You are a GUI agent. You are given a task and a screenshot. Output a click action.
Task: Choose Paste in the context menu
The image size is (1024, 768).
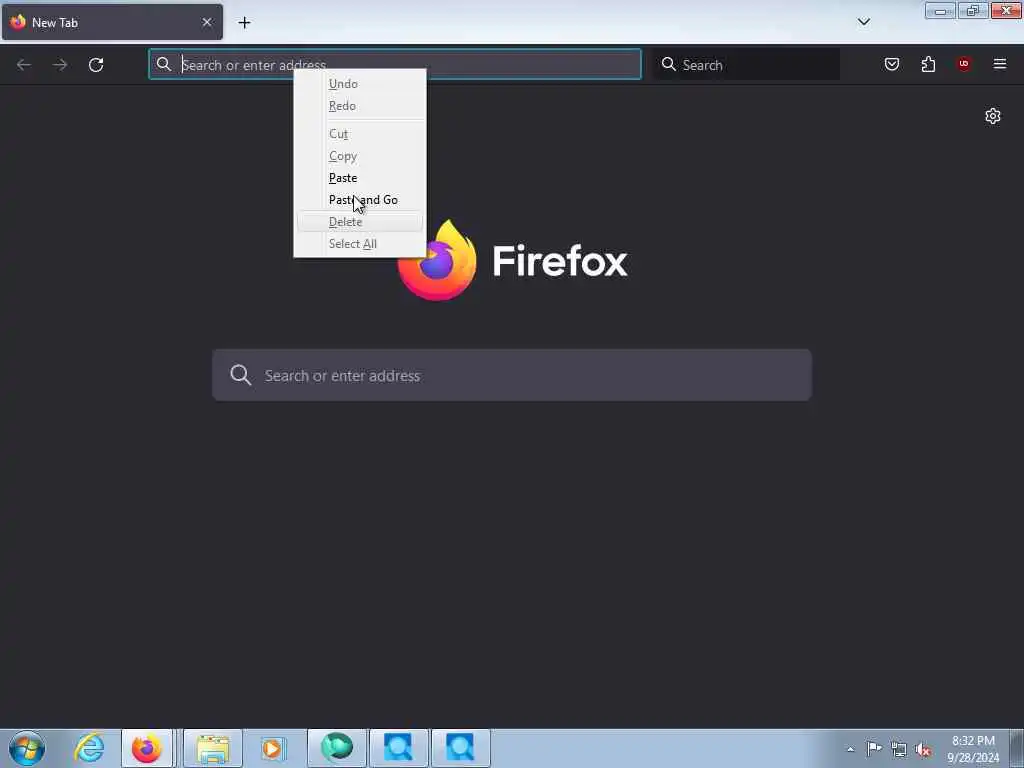click(360, 178)
